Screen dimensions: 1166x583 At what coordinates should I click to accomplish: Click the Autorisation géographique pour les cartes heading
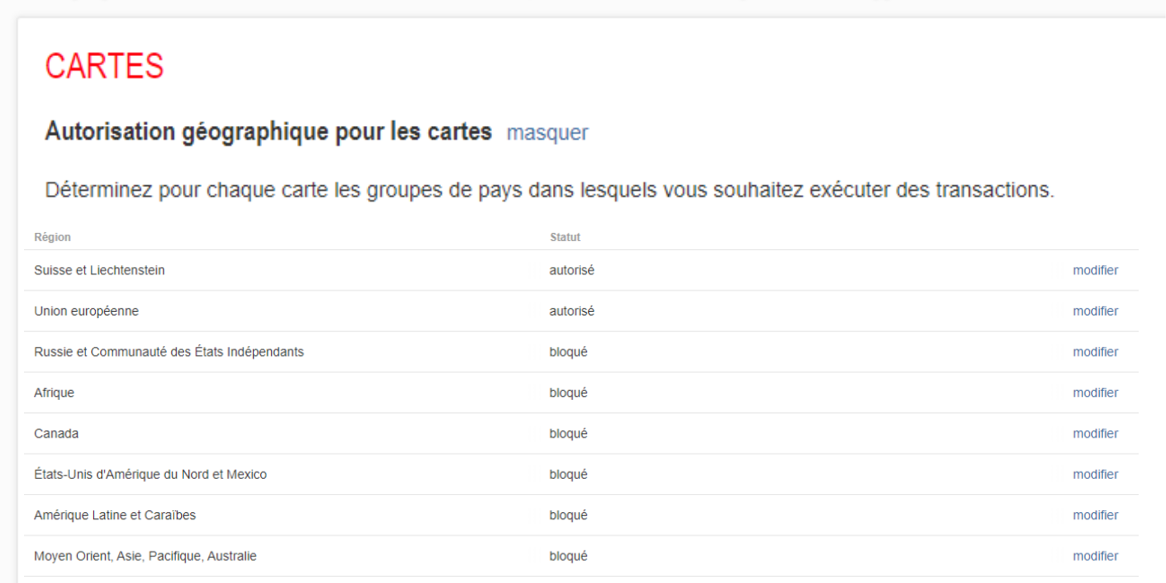(x=268, y=132)
